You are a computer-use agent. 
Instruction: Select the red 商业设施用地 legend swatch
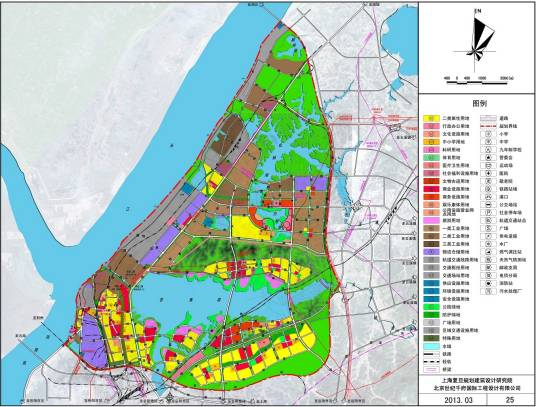[x=431, y=189]
